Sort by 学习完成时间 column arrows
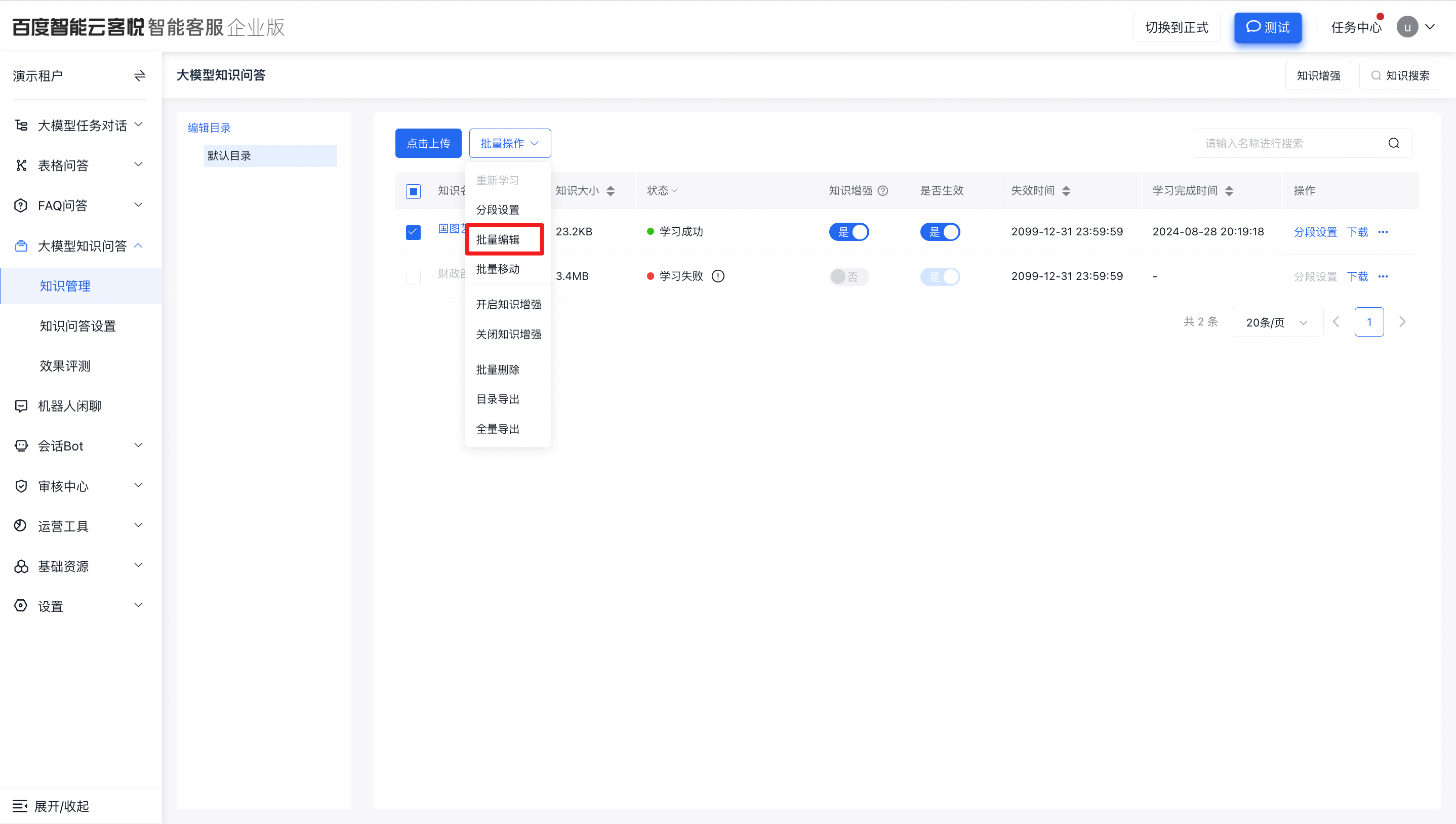Screen dimensions: 1456x824 pyautogui.click(x=1229, y=191)
